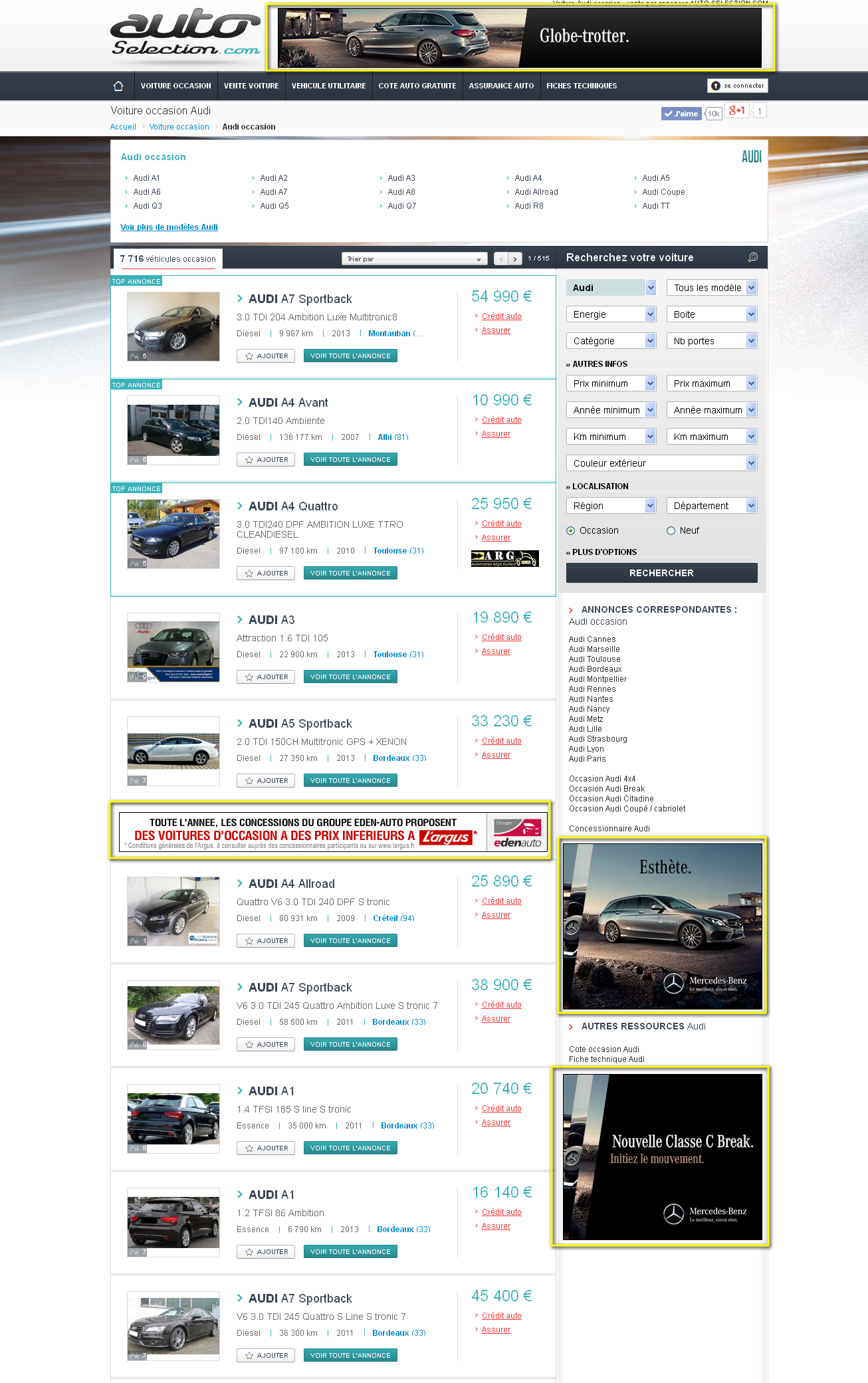Expand PLUS D'OPTIONS section
This screenshot has width=868, height=1383.
pyautogui.click(x=604, y=552)
